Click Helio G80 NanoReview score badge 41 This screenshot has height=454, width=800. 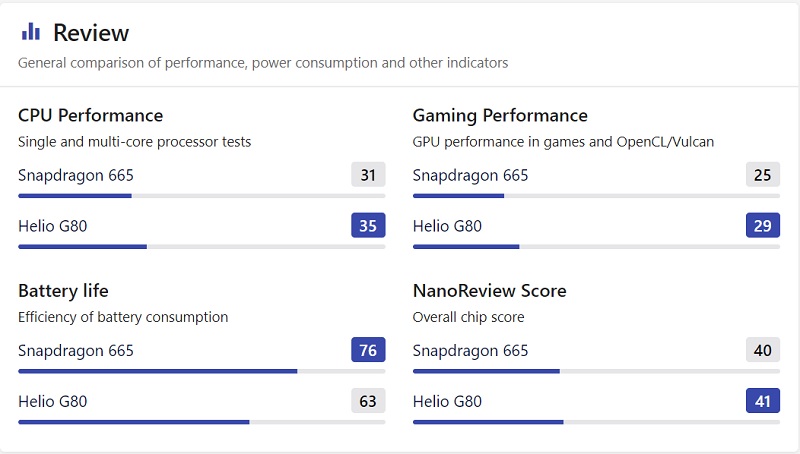tap(763, 401)
